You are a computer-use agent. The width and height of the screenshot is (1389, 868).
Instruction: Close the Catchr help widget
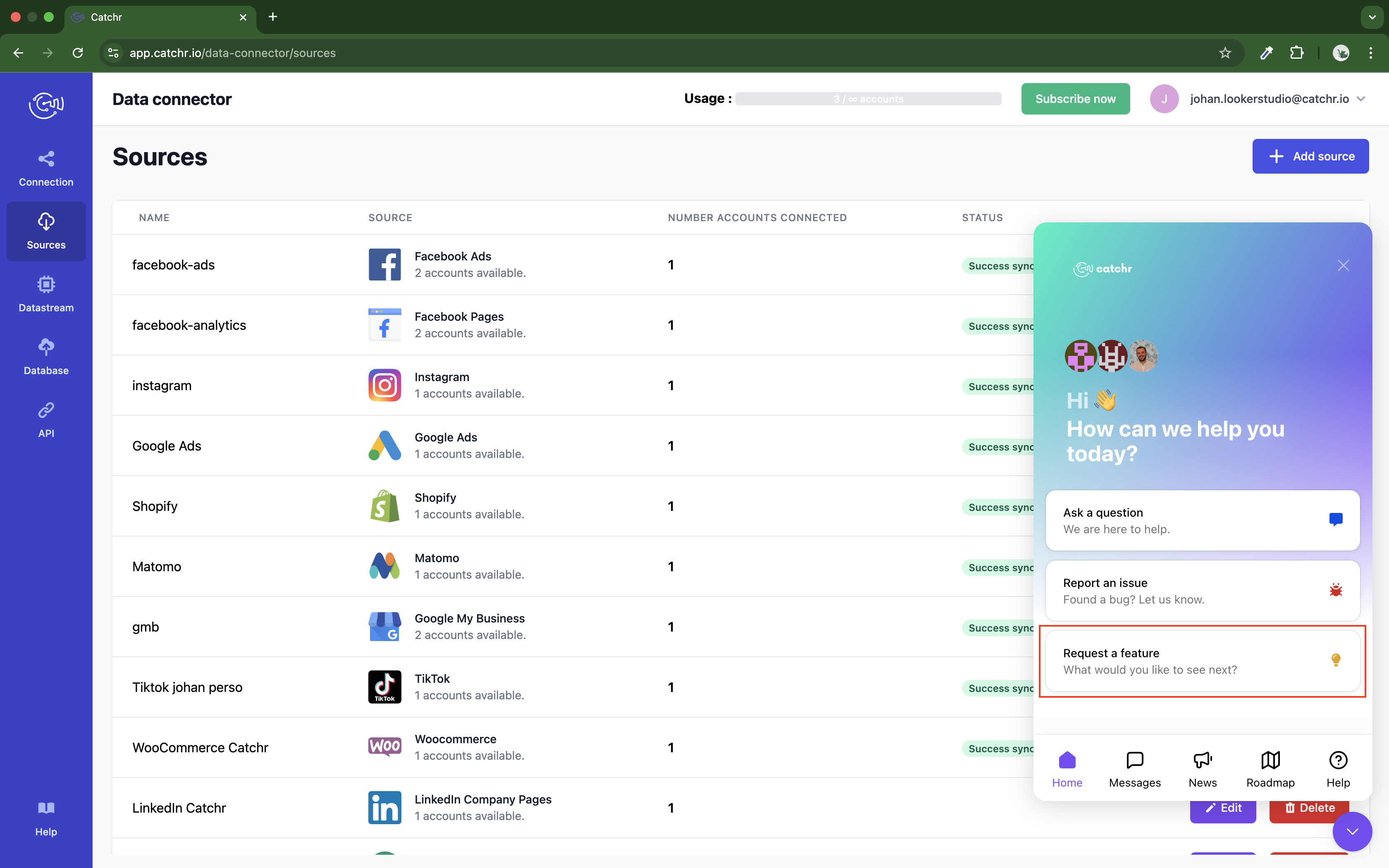click(1343, 265)
